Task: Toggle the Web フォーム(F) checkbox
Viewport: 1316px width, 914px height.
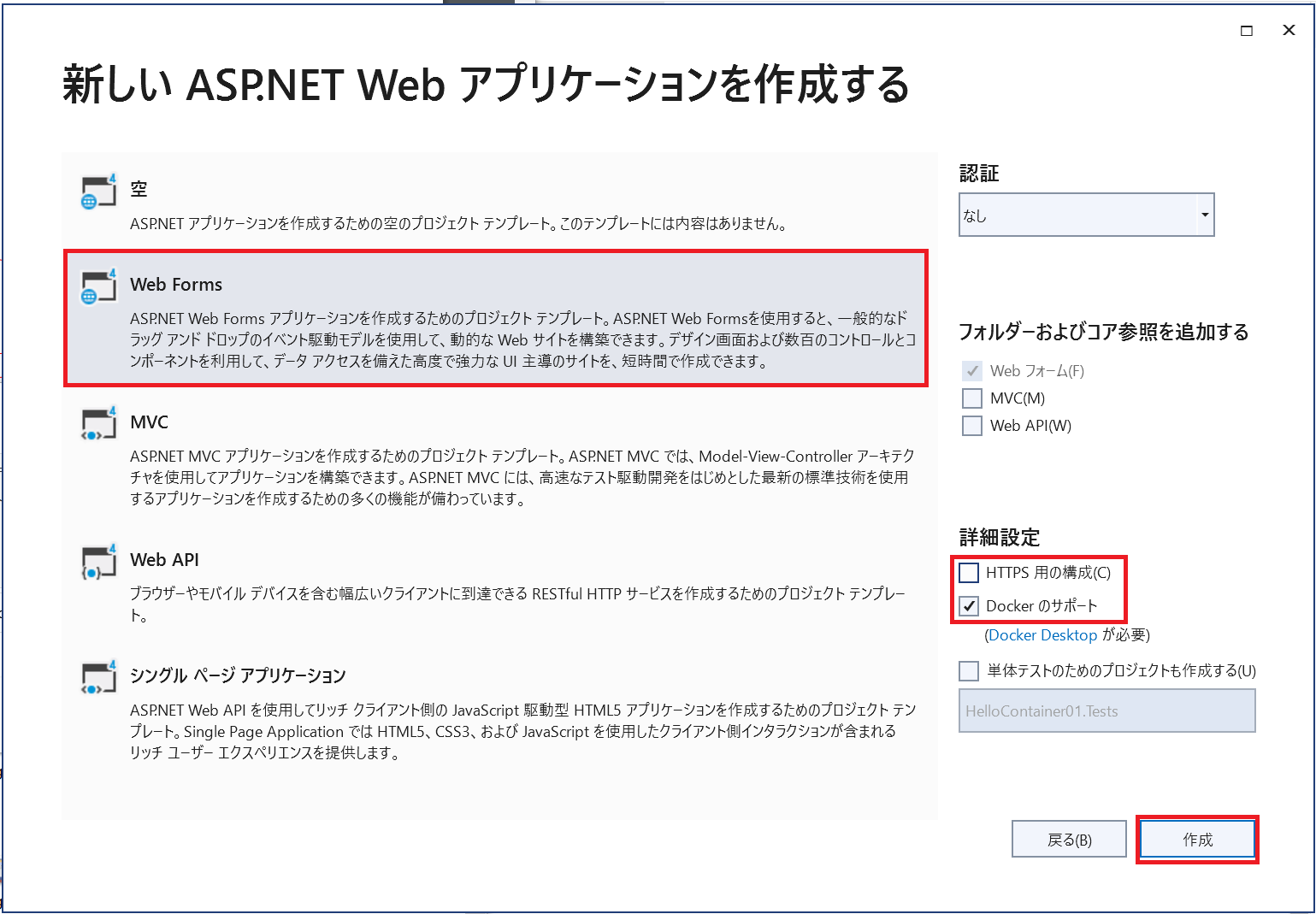Action: (x=971, y=371)
